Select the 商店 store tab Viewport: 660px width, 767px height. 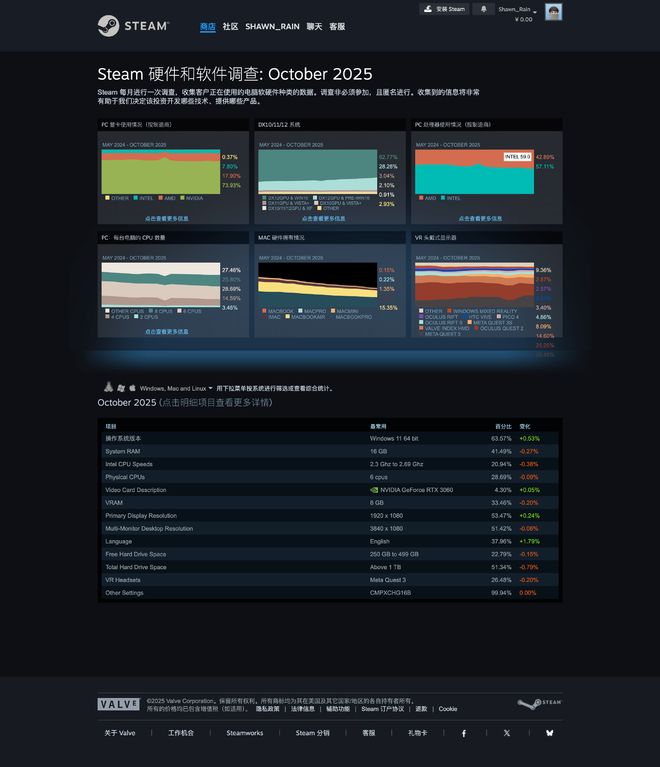pos(207,26)
